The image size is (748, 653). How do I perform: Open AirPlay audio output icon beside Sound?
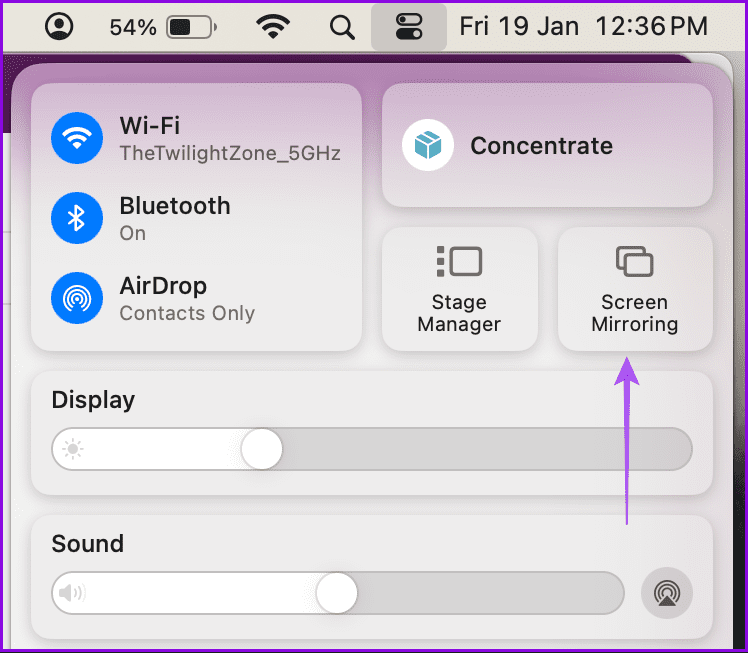click(666, 593)
